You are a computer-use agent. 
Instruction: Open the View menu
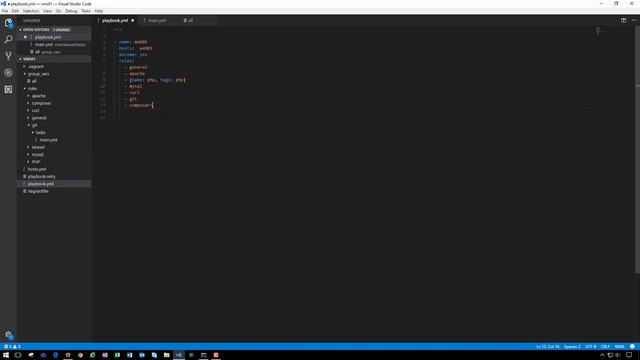point(47,11)
